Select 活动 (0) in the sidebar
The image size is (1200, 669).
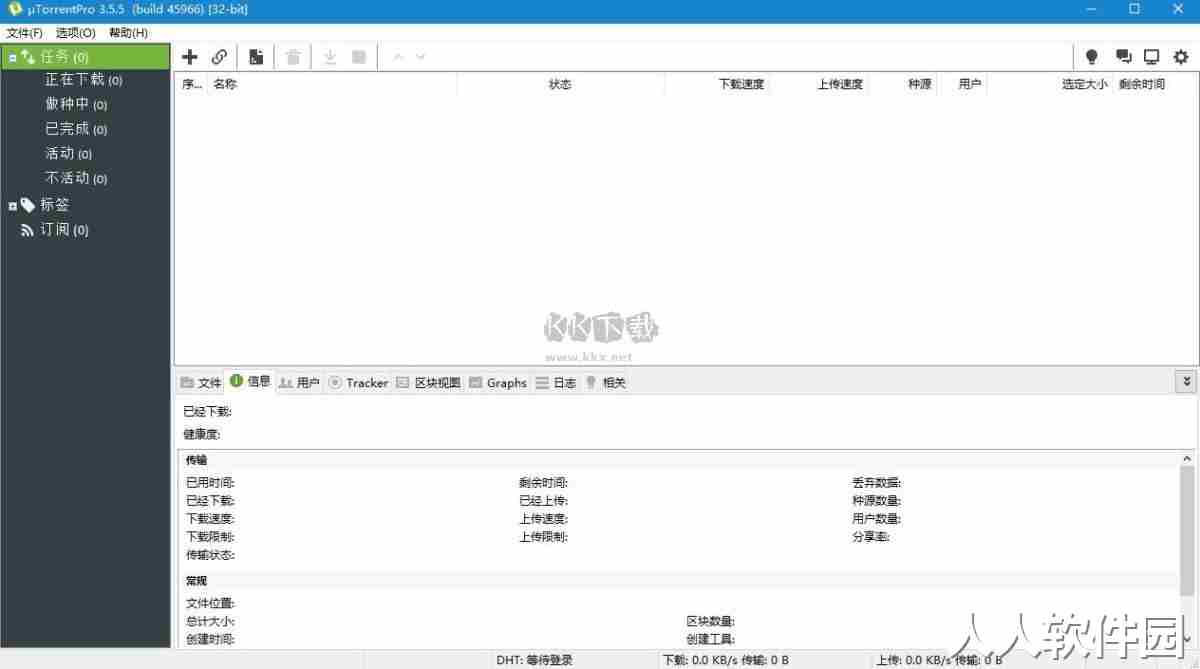click(x=68, y=154)
